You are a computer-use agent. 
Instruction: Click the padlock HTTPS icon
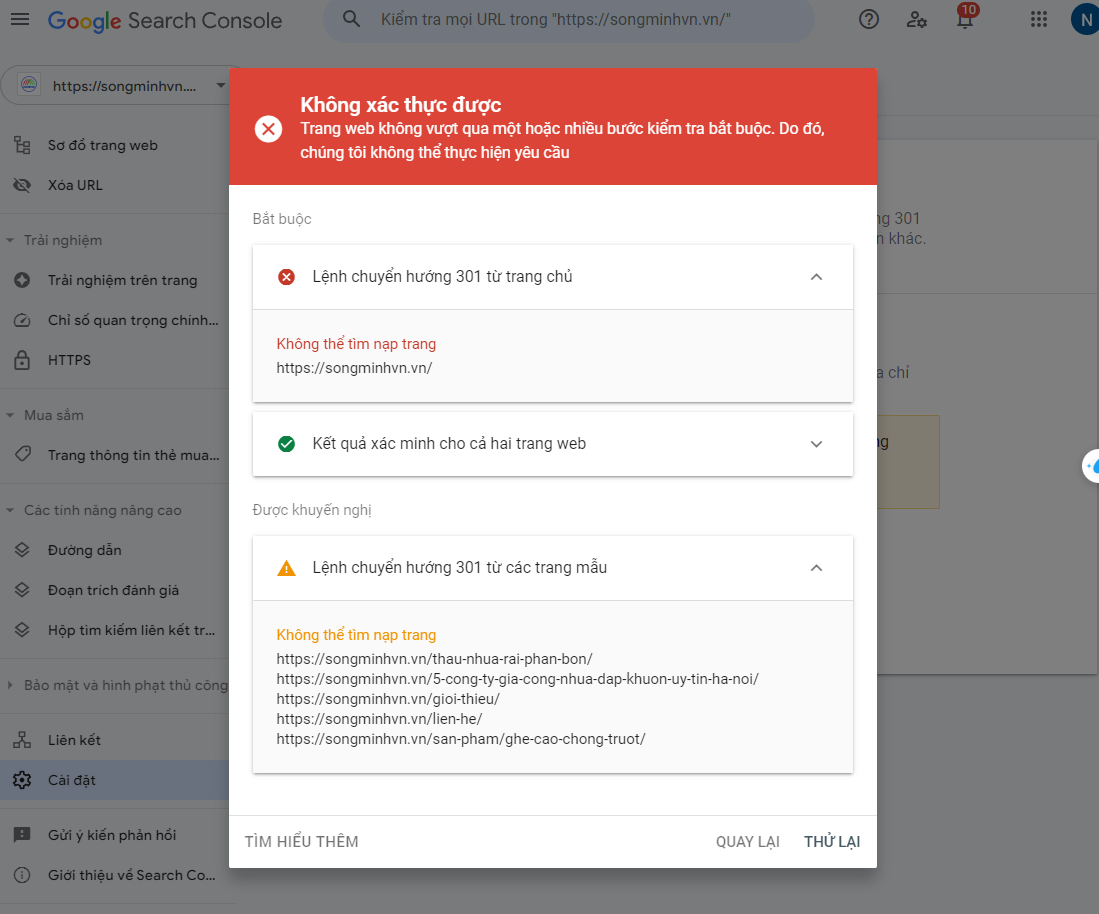click(x=22, y=360)
